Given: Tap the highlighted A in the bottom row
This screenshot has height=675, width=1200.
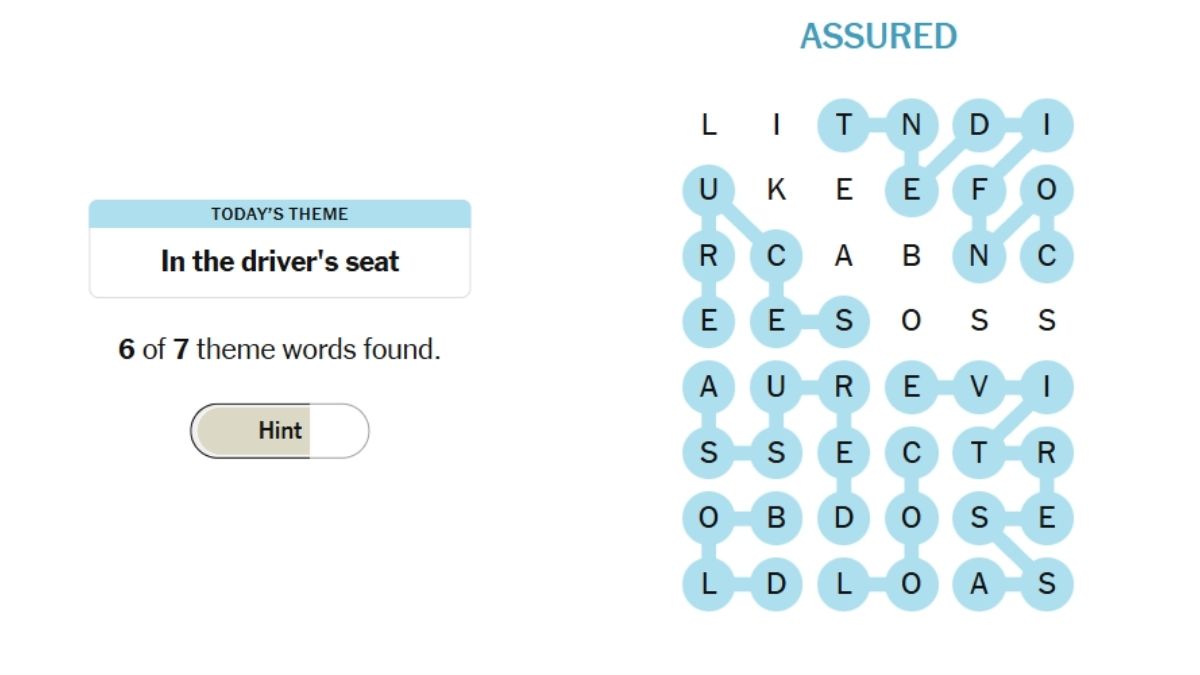Looking at the screenshot, I should tap(979, 584).
